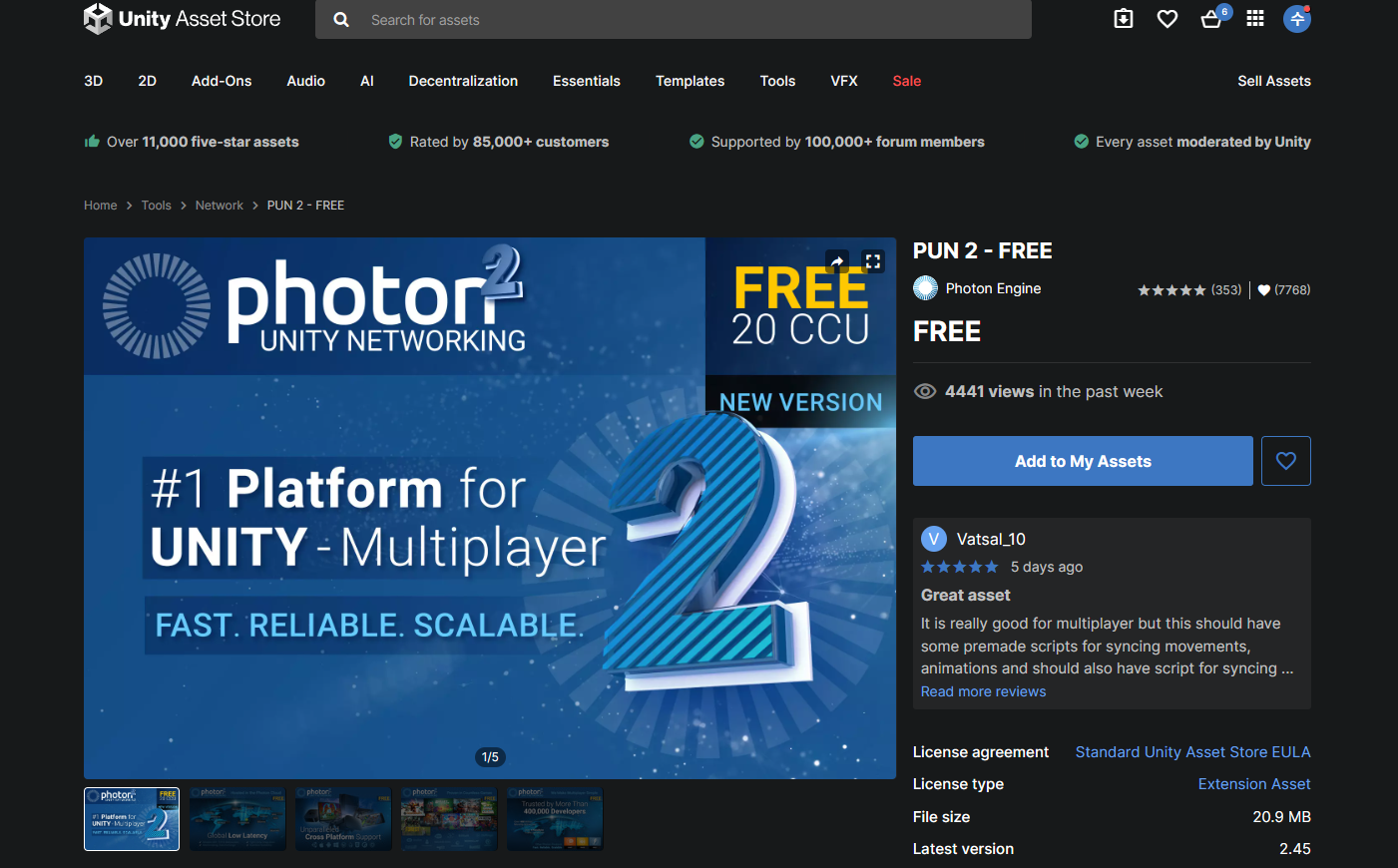
Task: Open the My Assets download icon
Action: (1124, 19)
